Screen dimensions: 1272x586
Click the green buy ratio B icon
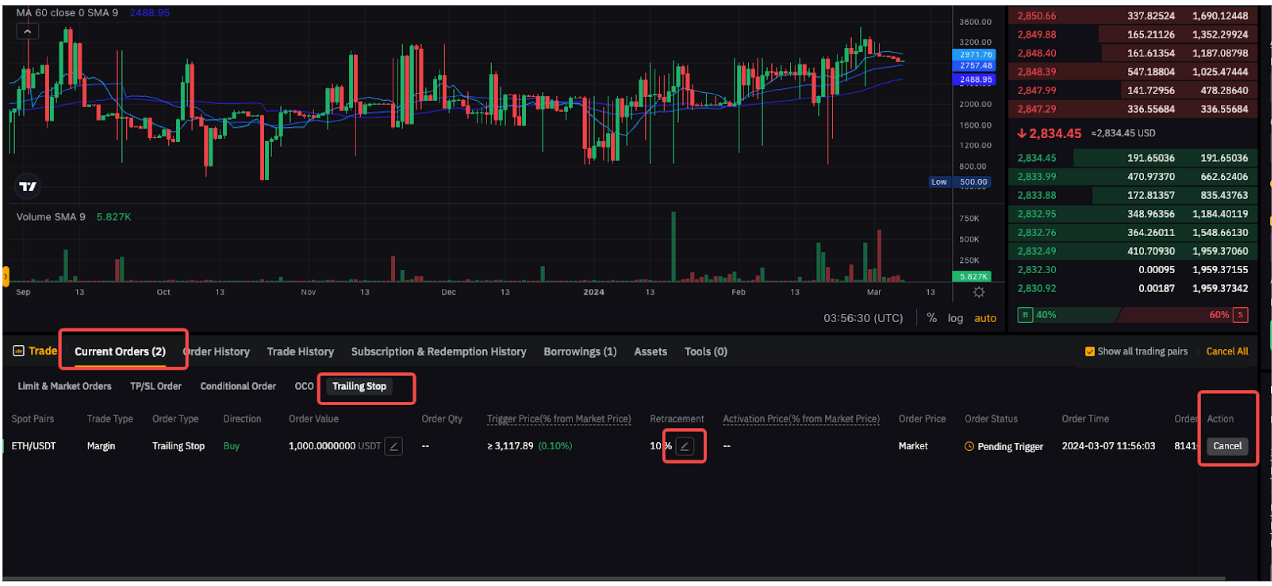point(1024,315)
